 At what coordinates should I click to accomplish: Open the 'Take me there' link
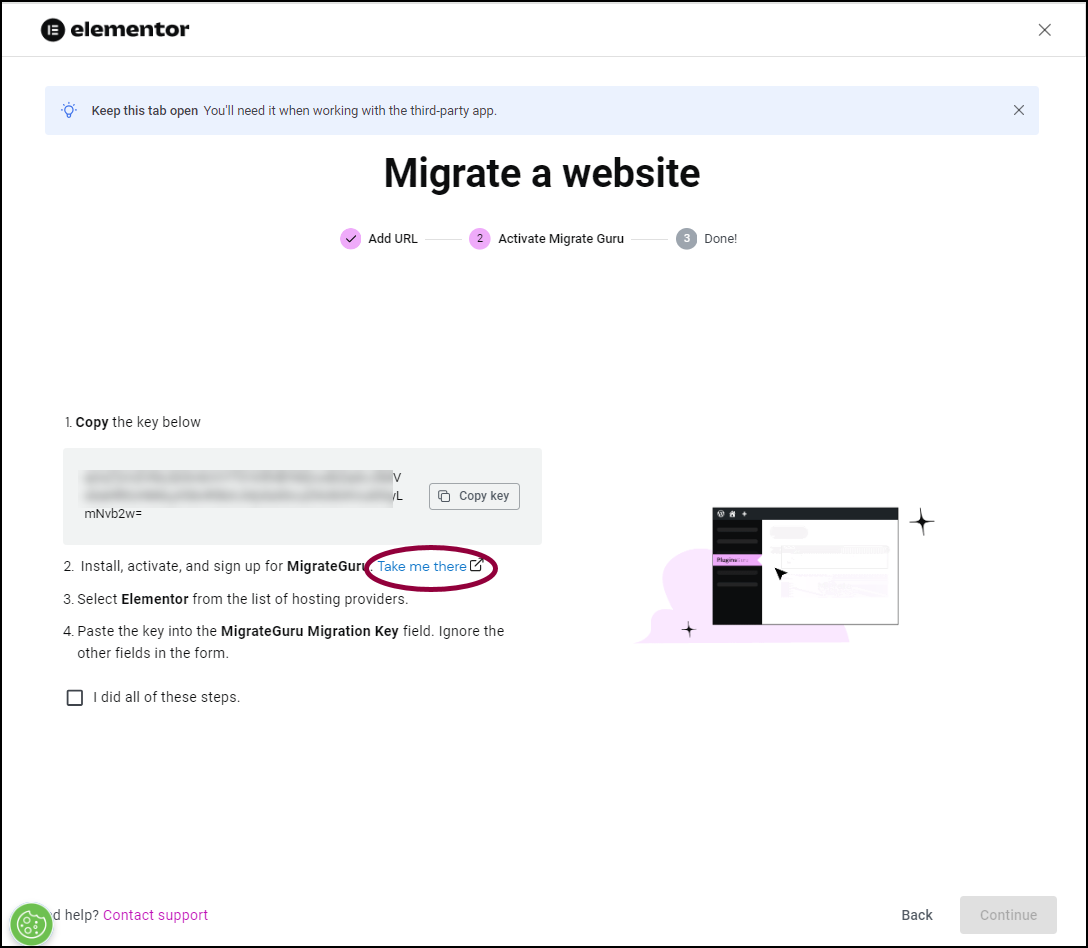[422, 566]
